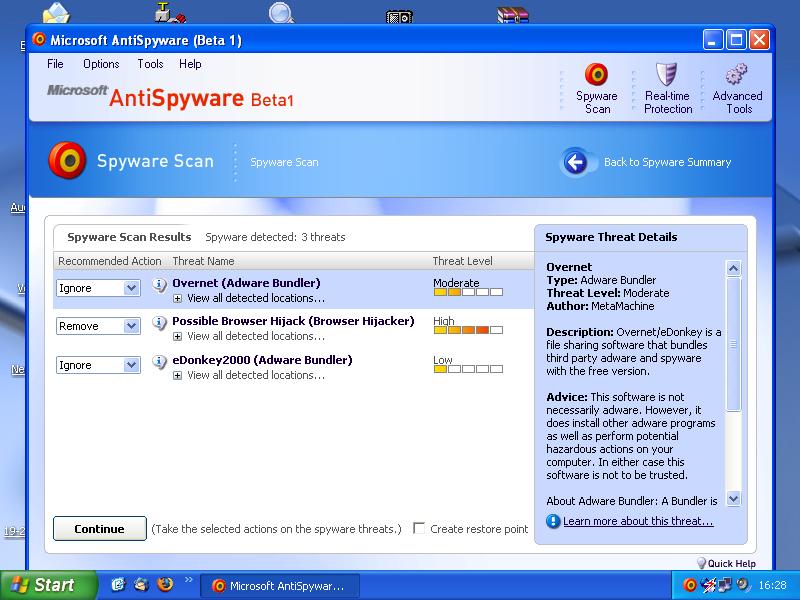Click the taskbar clock showing 16:28
The height and width of the screenshot is (600, 800).
(772, 585)
